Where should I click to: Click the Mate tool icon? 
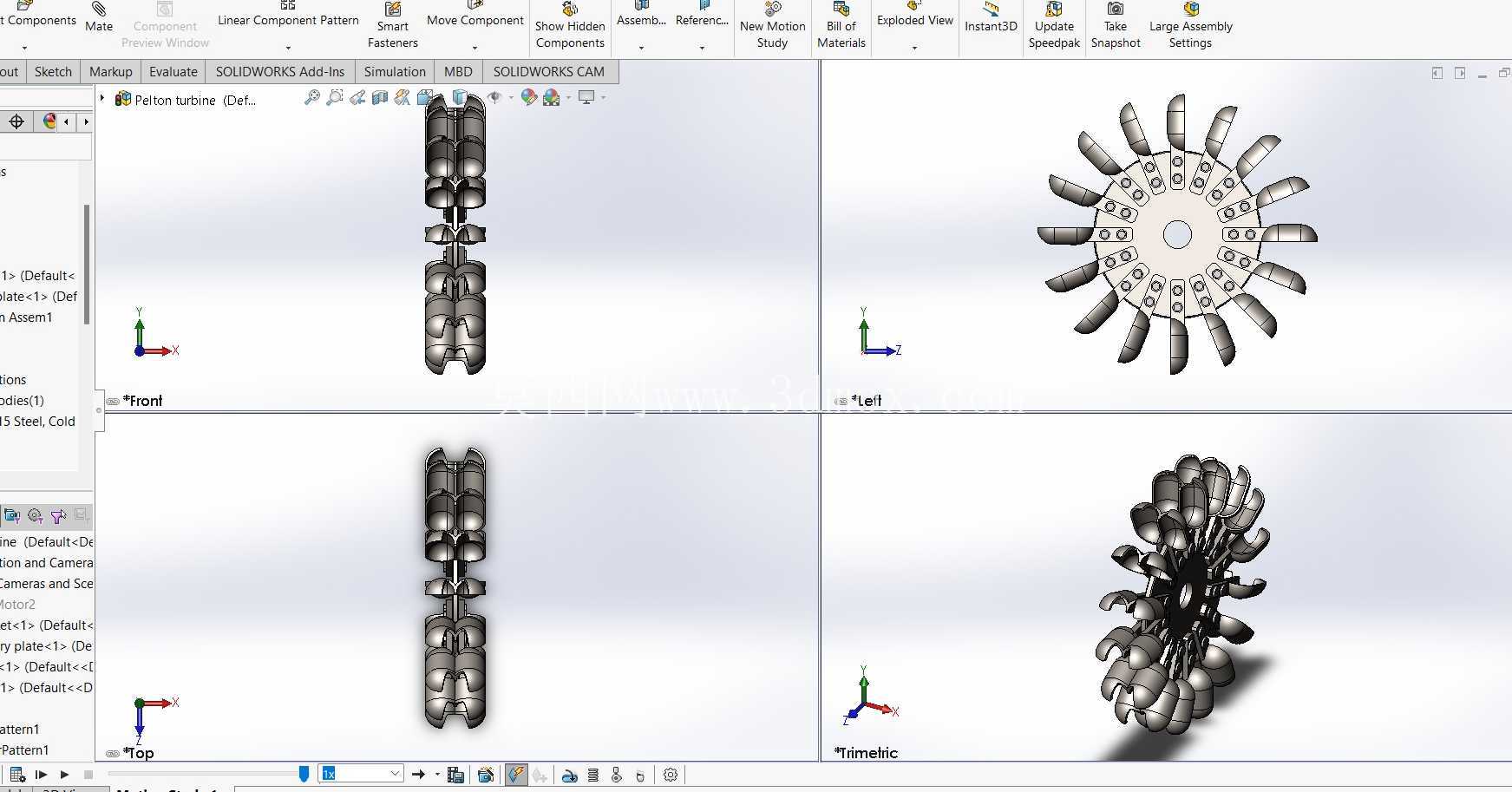[x=99, y=10]
